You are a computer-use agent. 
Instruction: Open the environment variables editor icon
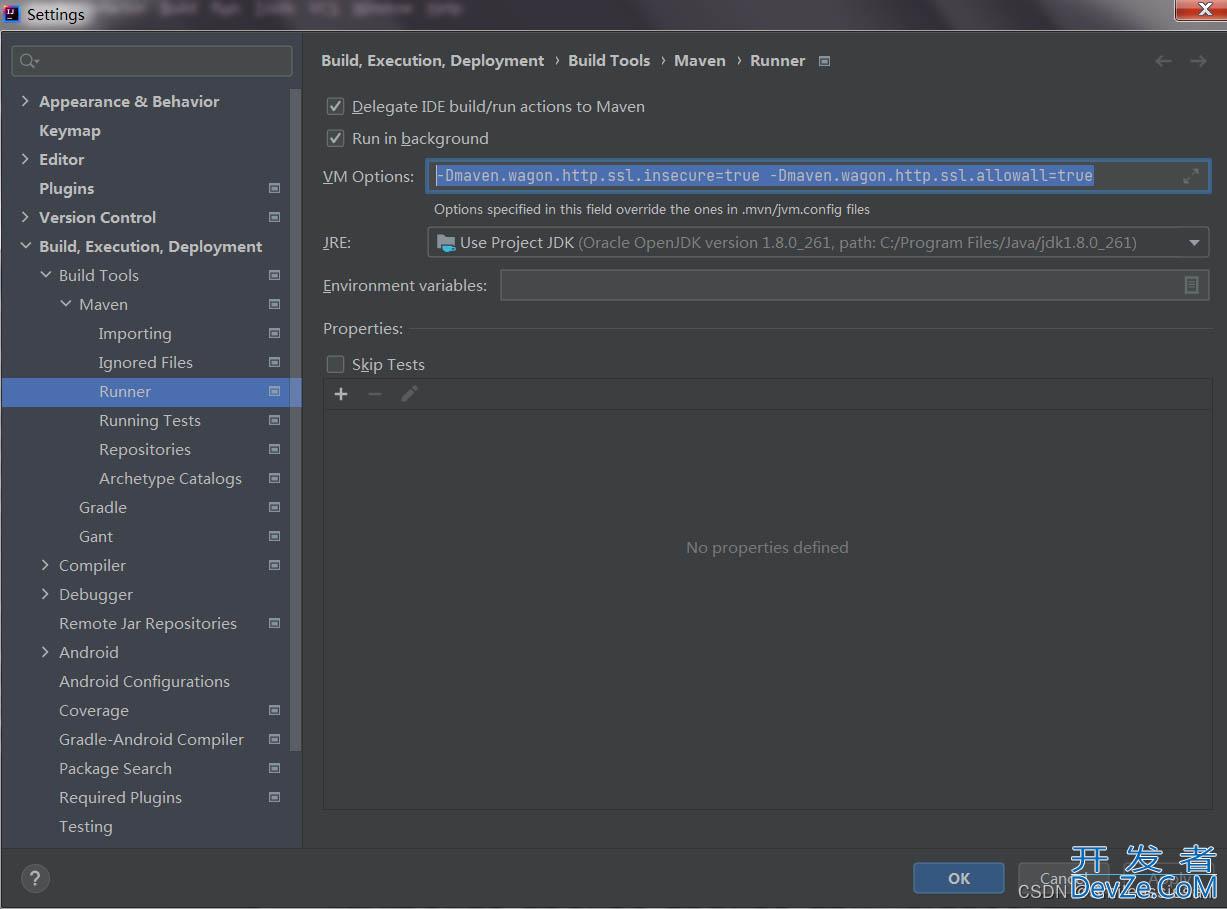click(x=1191, y=285)
